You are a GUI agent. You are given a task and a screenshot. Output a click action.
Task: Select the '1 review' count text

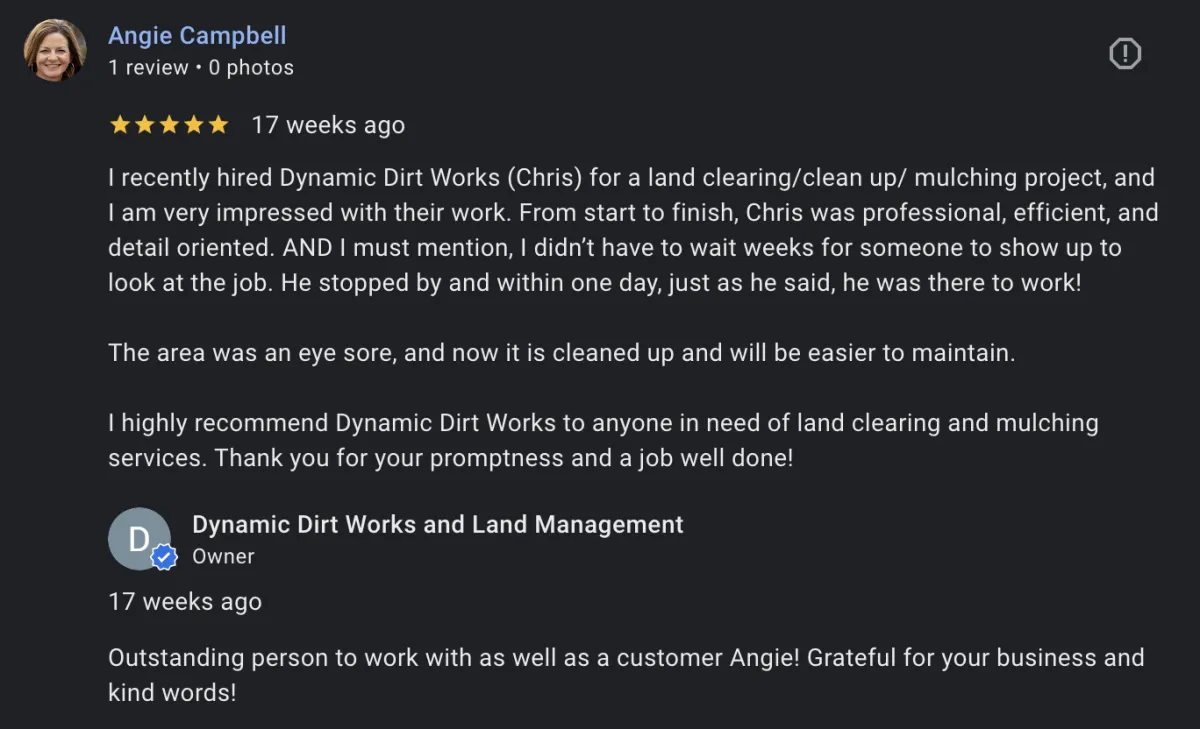click(148, 68)
